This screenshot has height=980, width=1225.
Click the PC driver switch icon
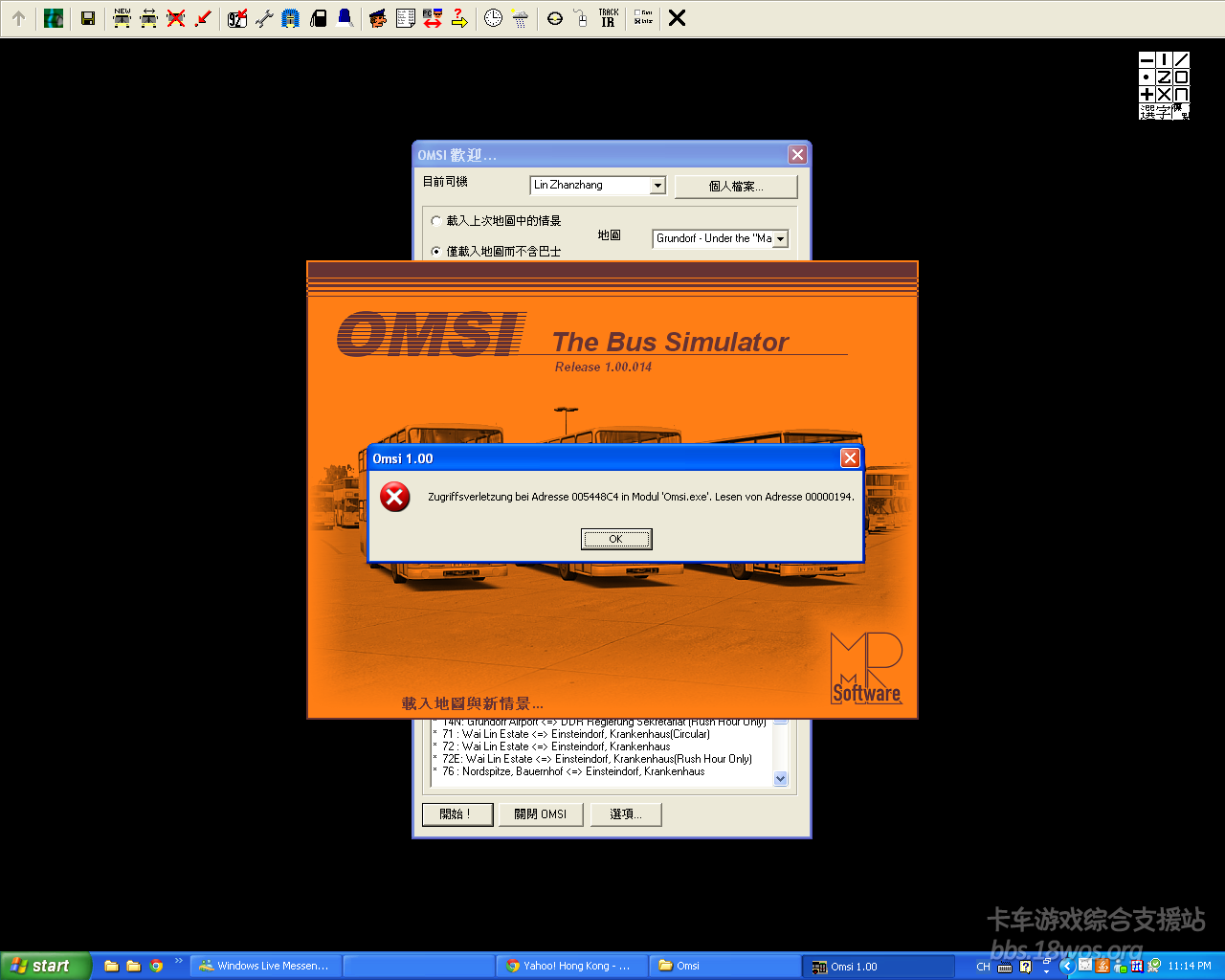click(433, 18)
